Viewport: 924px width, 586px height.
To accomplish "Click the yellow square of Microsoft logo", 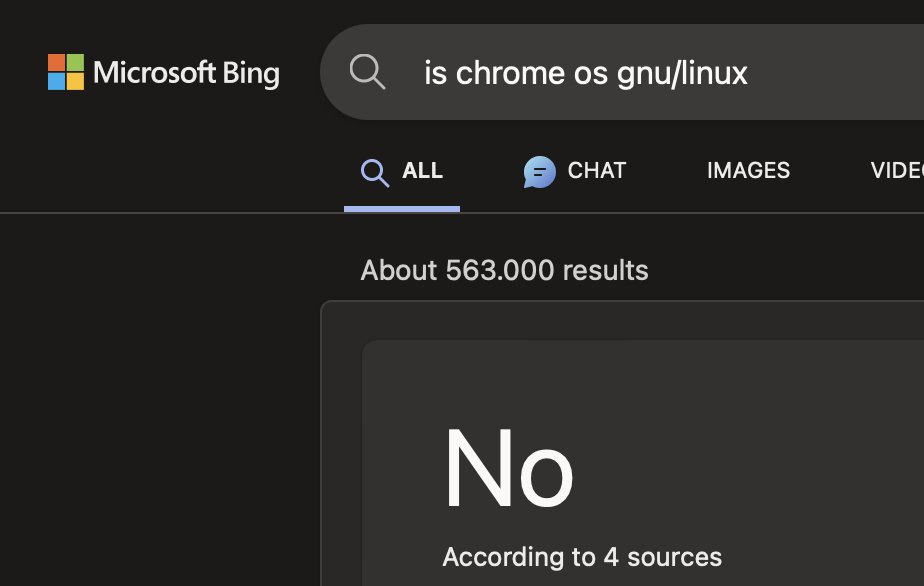I will [75, 81].
